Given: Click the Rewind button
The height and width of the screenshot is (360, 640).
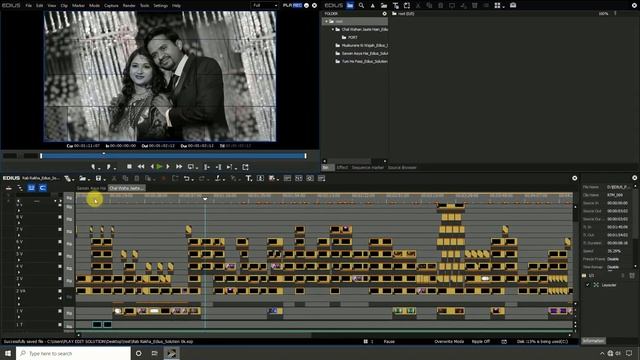Looking at the screenshot, I should coord(141,167).
